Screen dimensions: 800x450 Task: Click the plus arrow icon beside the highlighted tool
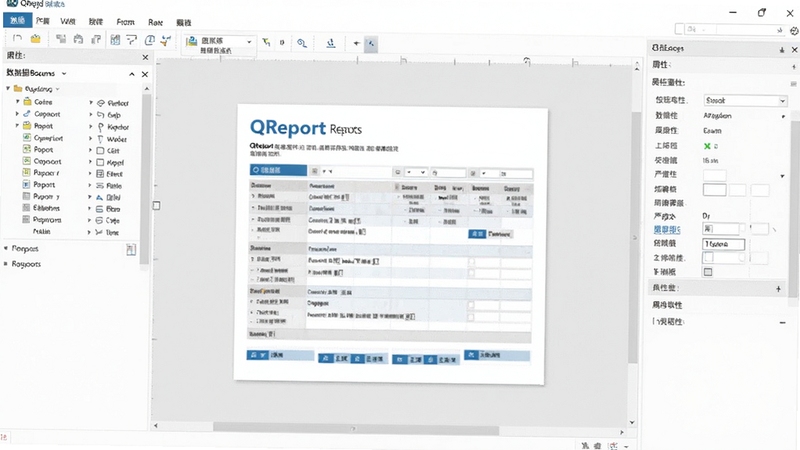click(356, 43)
